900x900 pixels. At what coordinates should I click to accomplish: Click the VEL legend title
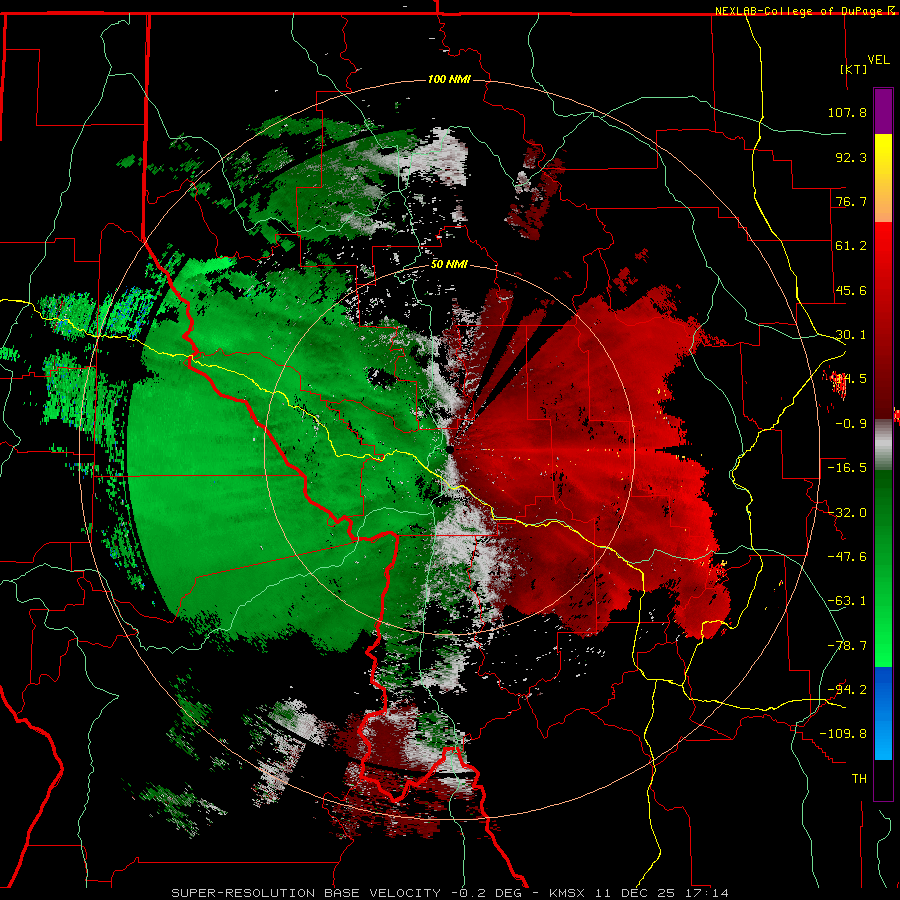point(878,60)
